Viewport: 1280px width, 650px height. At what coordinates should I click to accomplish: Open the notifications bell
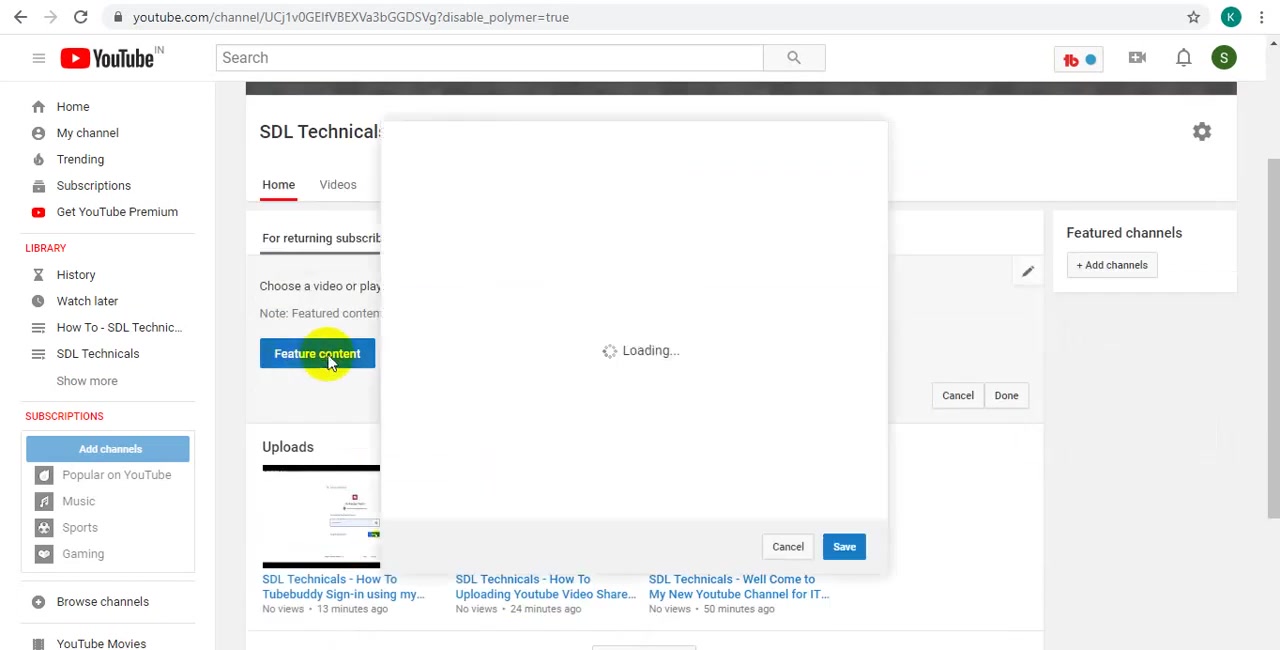[1183, 58]
